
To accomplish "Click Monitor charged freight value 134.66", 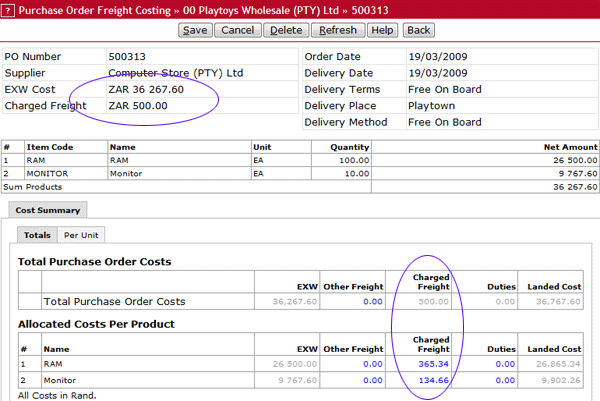I will pos(434,381).
